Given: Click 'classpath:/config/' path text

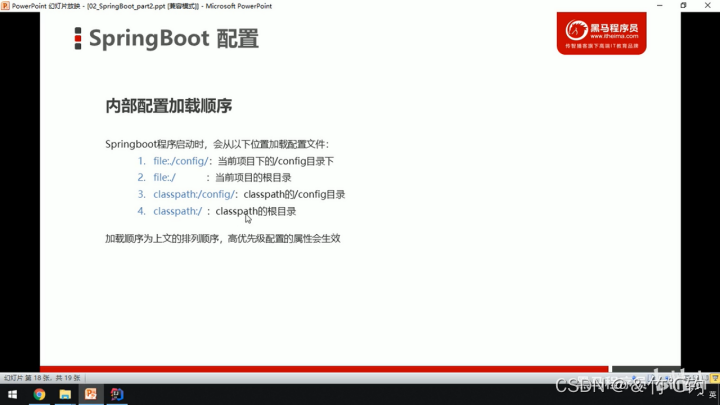Looking at the screenshot, I should pos(194,194).
